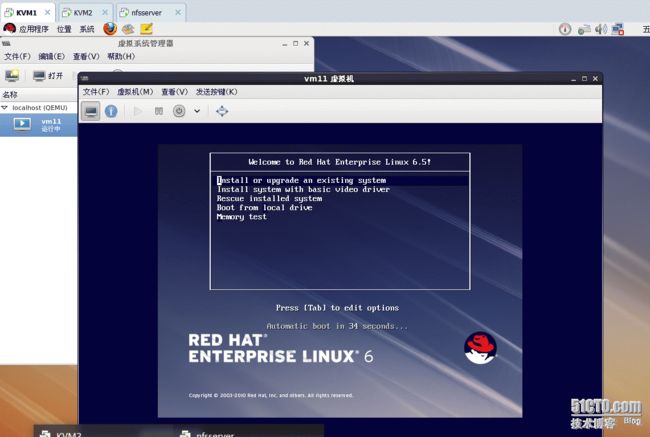Open the notes icon in top panel
The width and height of the screenshot is (650, 437).
tap(146, 29)
